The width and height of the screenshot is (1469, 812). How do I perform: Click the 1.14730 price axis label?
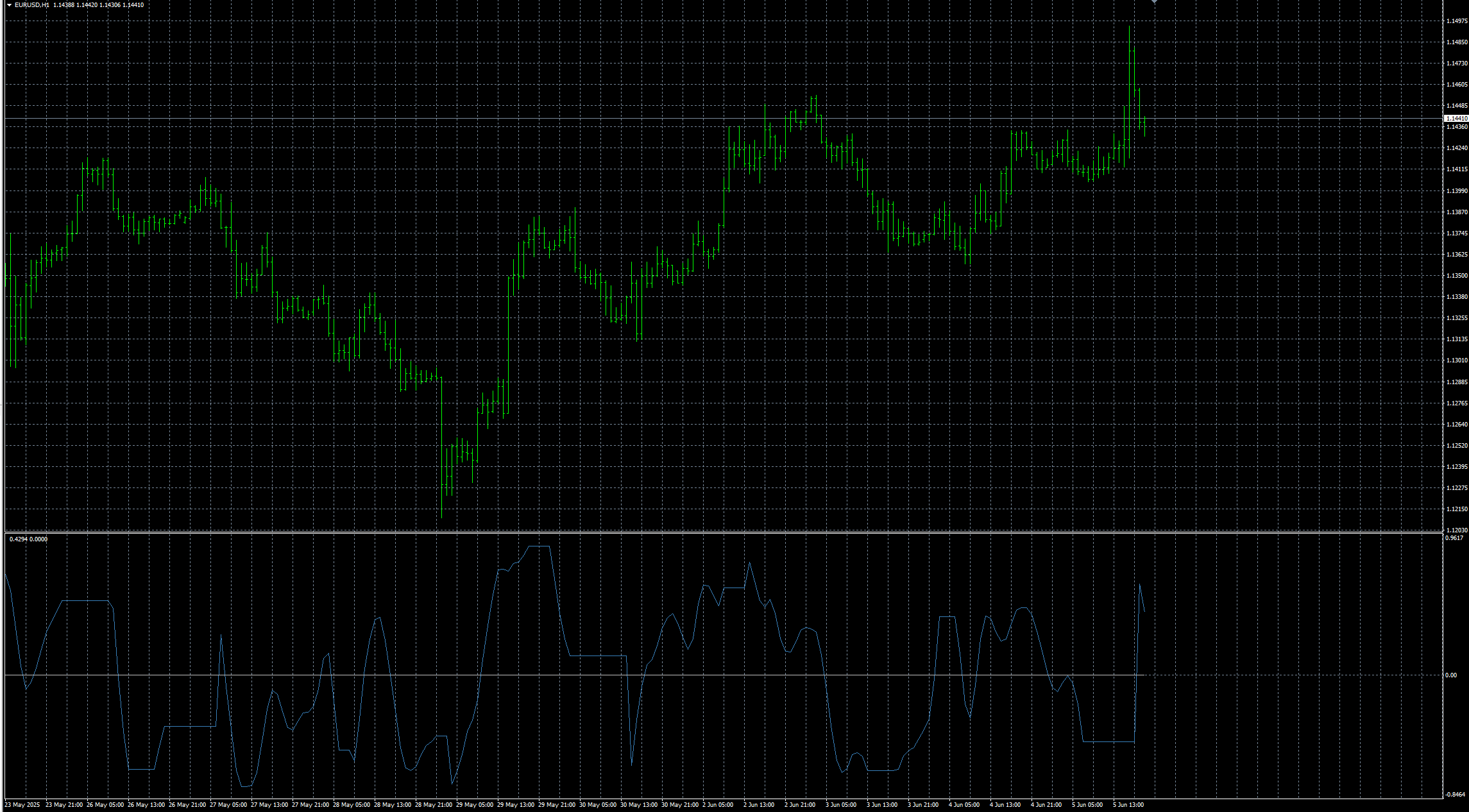(1457, 63)
